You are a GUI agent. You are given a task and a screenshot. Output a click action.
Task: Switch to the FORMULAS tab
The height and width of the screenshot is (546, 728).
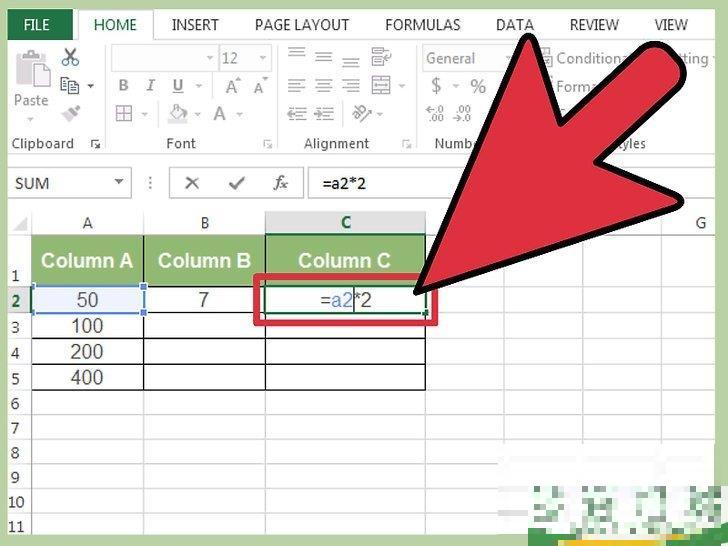422,25
